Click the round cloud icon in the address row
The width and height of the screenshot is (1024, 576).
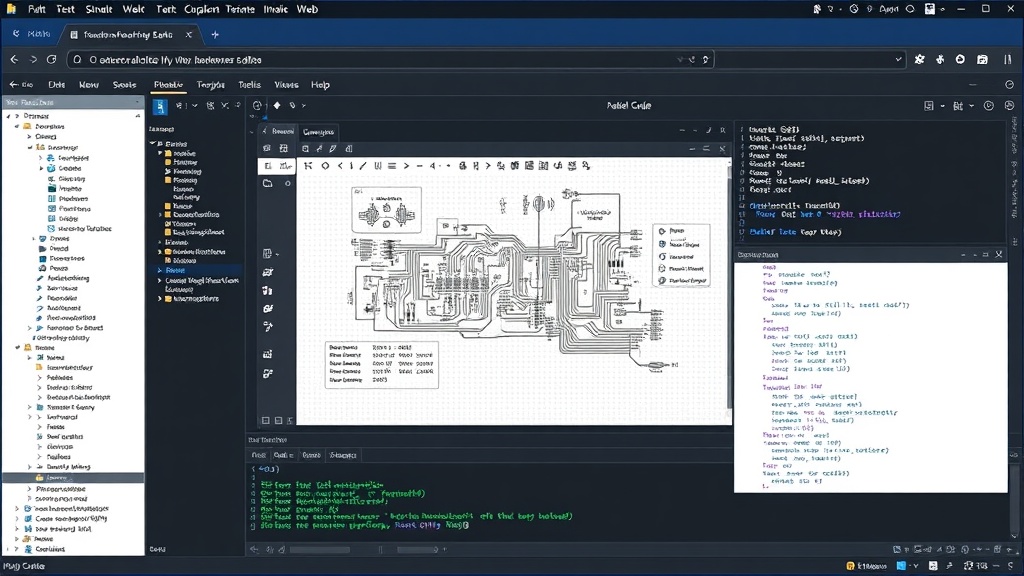point(960,59)
